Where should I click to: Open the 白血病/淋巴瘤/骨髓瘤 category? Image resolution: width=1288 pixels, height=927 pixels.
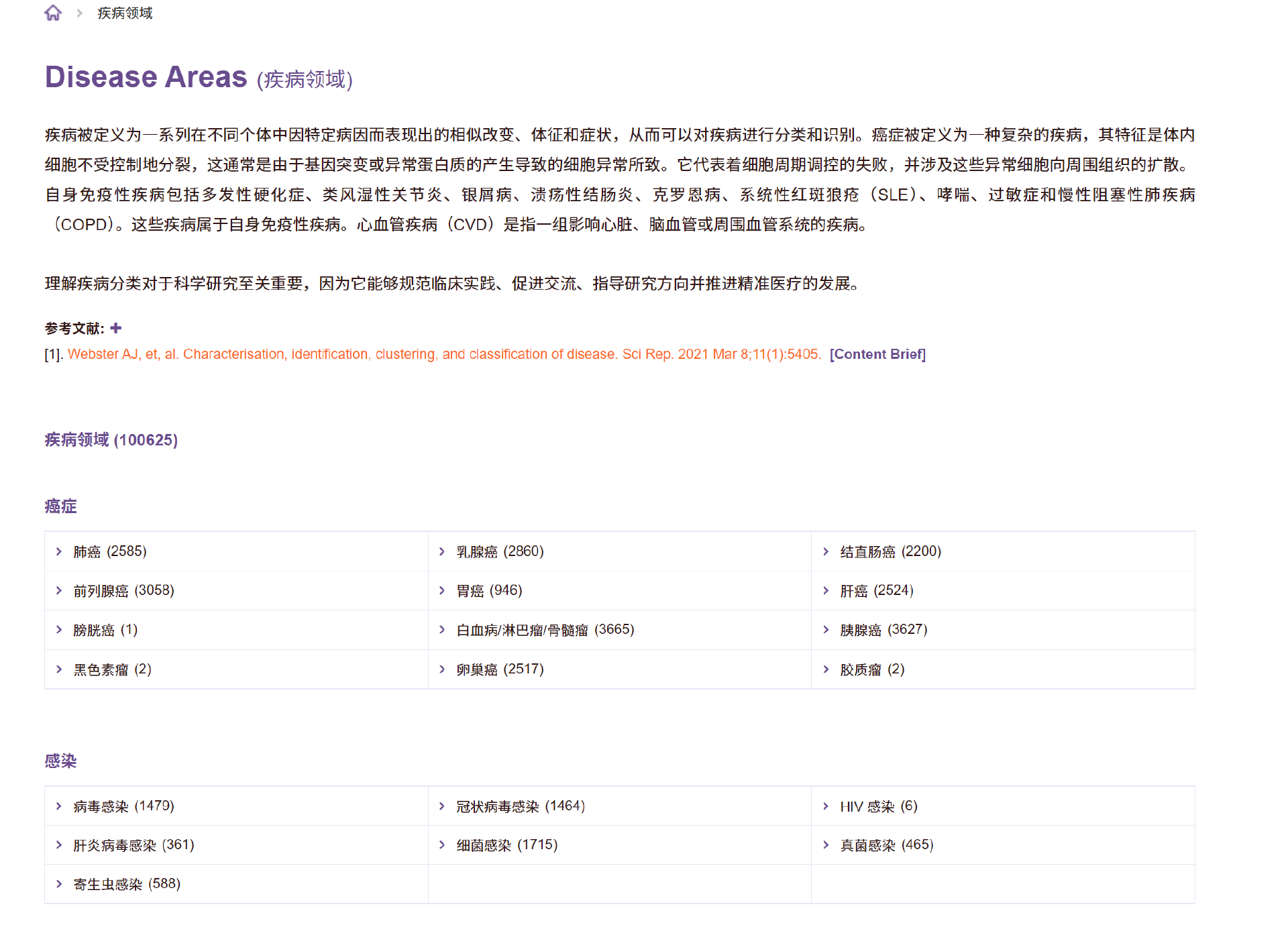click(x=544, y=630)
